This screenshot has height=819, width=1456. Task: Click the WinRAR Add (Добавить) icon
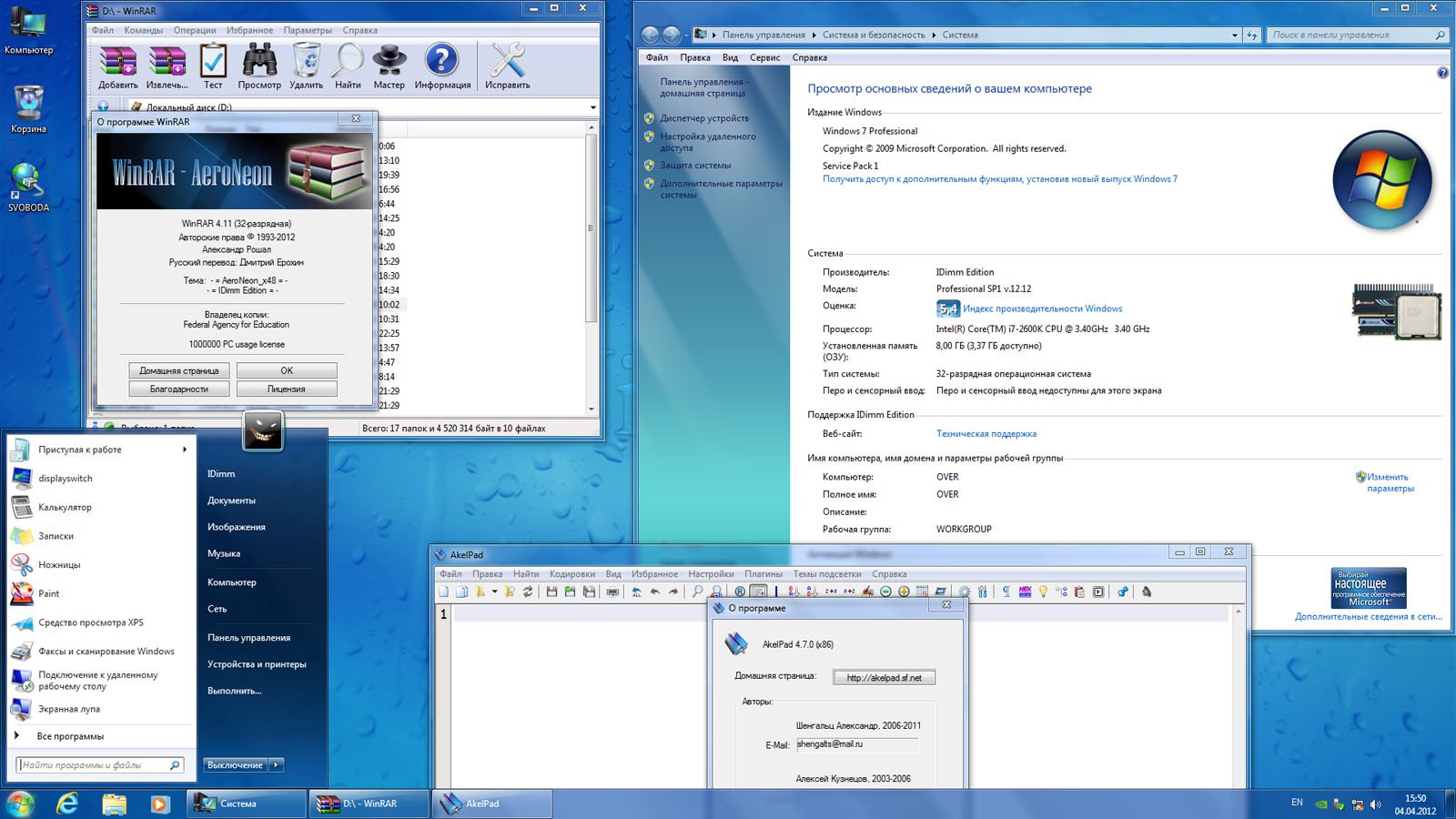118,66
